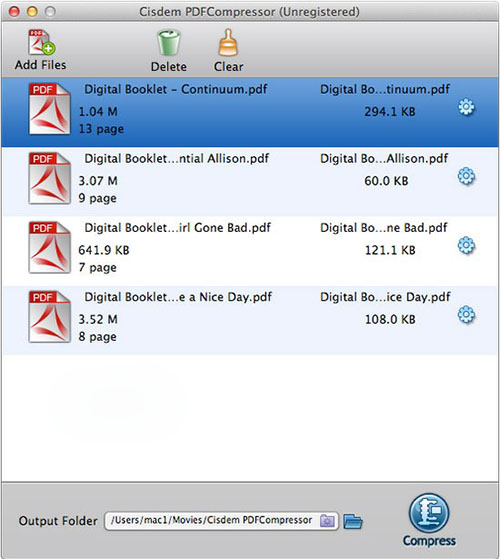Viewport: 500px width, 559px height.
Task: Select file name Digital Booklet...irl Gone Bad.pdf
Action: [x=177, y=227]
